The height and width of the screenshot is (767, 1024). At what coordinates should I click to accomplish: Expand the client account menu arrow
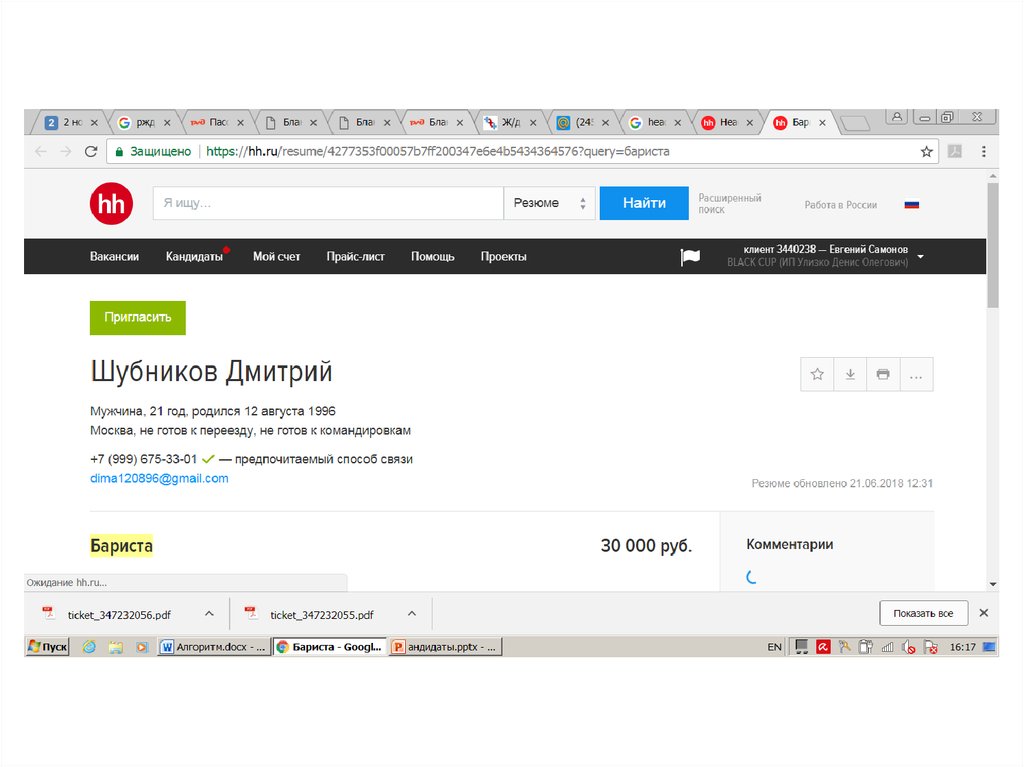click(920, 257)
